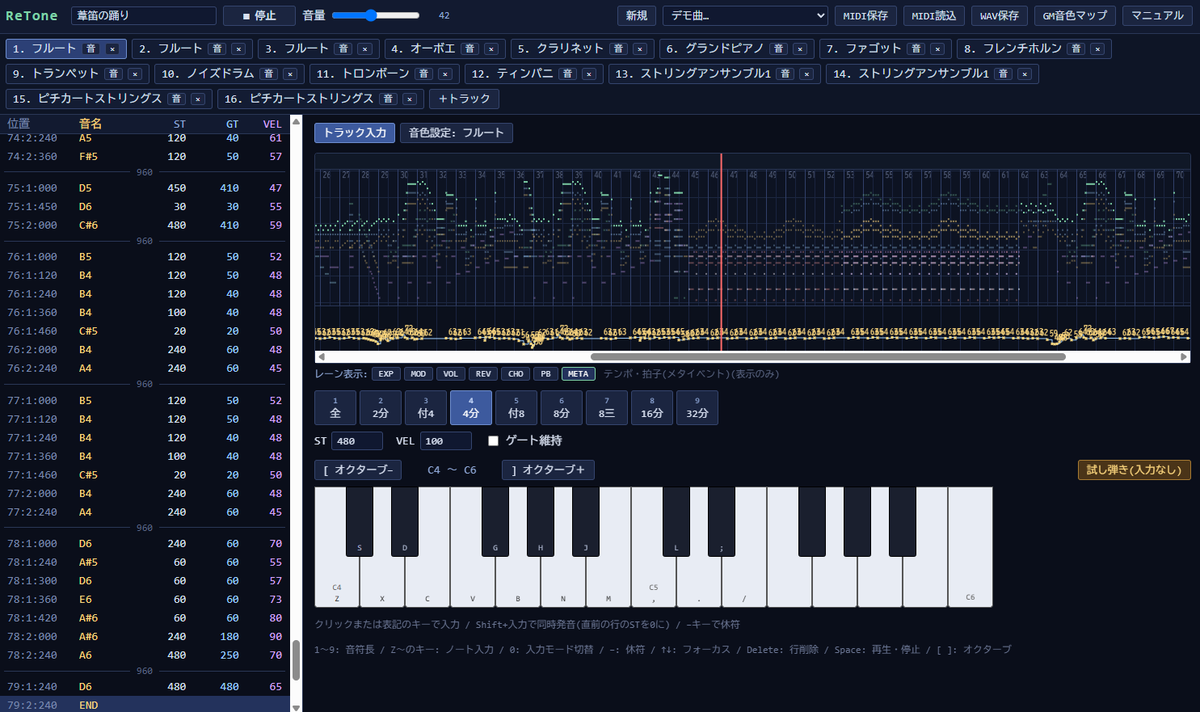Select the 全 whole note length
This screenshot has width=1200, height=712.
tap(336, 407)
